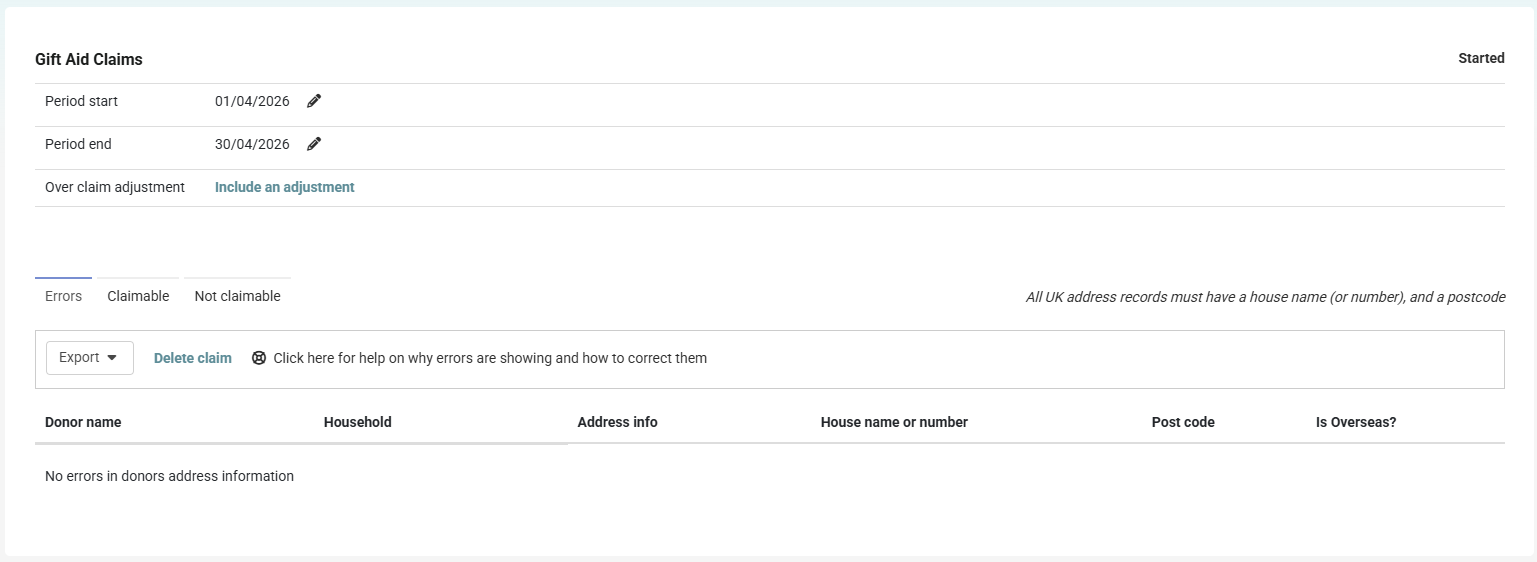Switch to the Errors tab
The width and height of the screenshot is (1537, 562).
tap(63, 296)
